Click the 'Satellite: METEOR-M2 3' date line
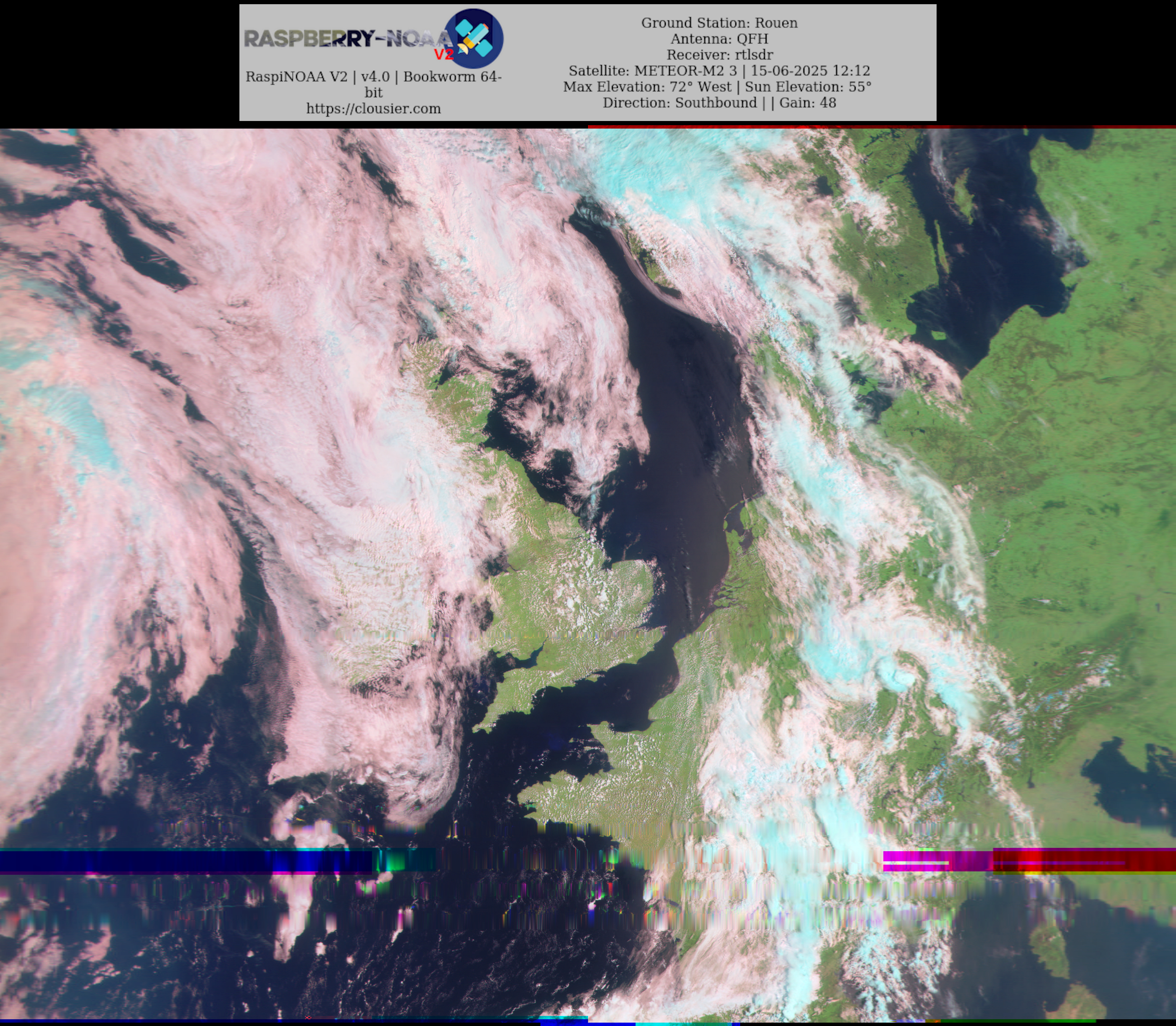This screenshot has width=1176, height=1026. coord(719,71)
